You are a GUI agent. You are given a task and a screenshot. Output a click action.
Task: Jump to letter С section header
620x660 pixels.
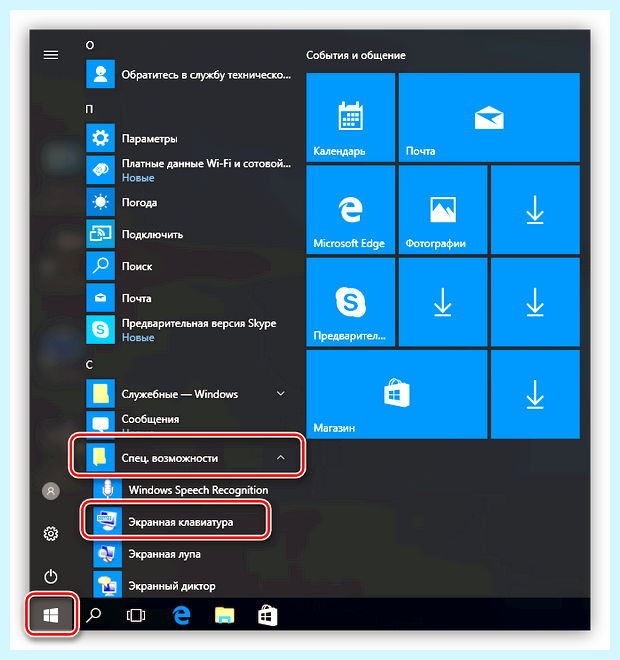click(x=89, y=365)
